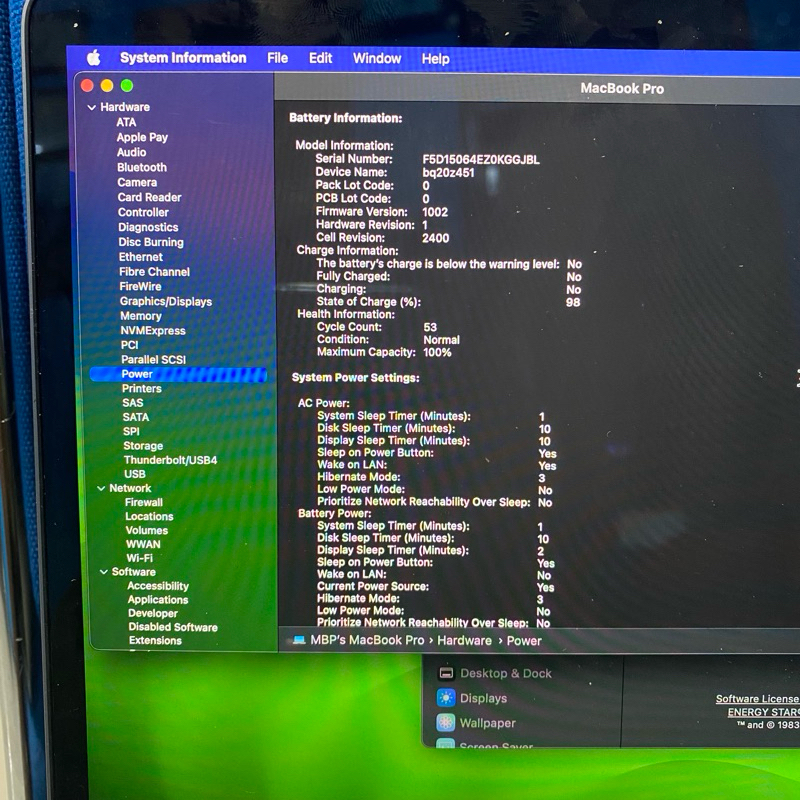The width and height of the screenshot is (800, 800).
Task: Open Desktop & Dock in System Settings
Action: 495,673
